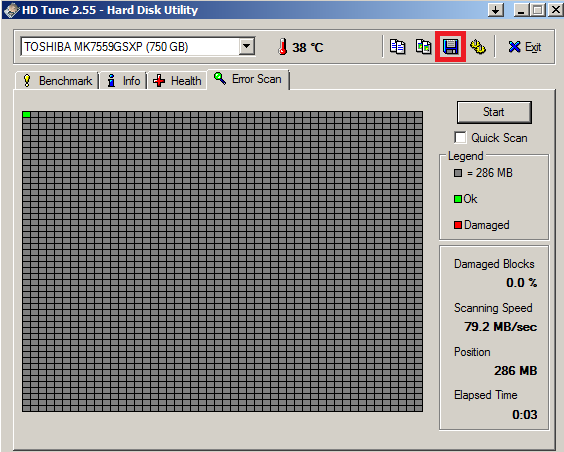
Task: Start the error scan
Action: pos(494,112)
